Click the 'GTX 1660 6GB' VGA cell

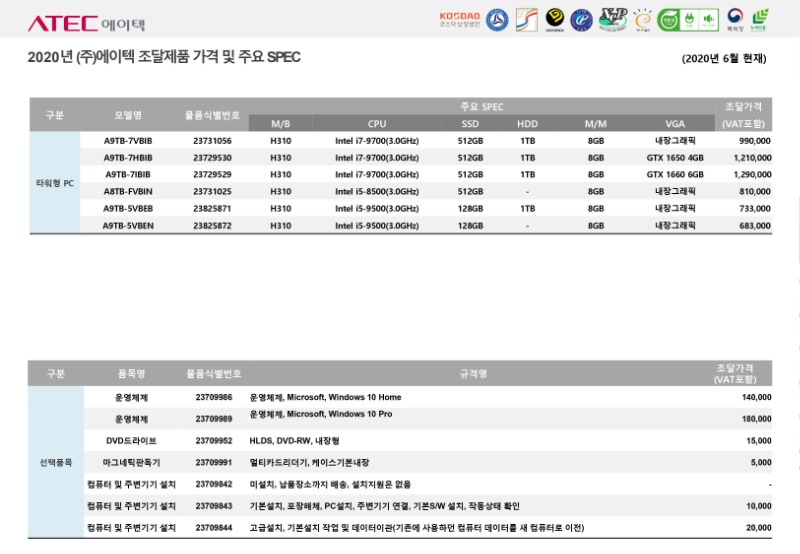pyautogui.click(x=675, y=174)
